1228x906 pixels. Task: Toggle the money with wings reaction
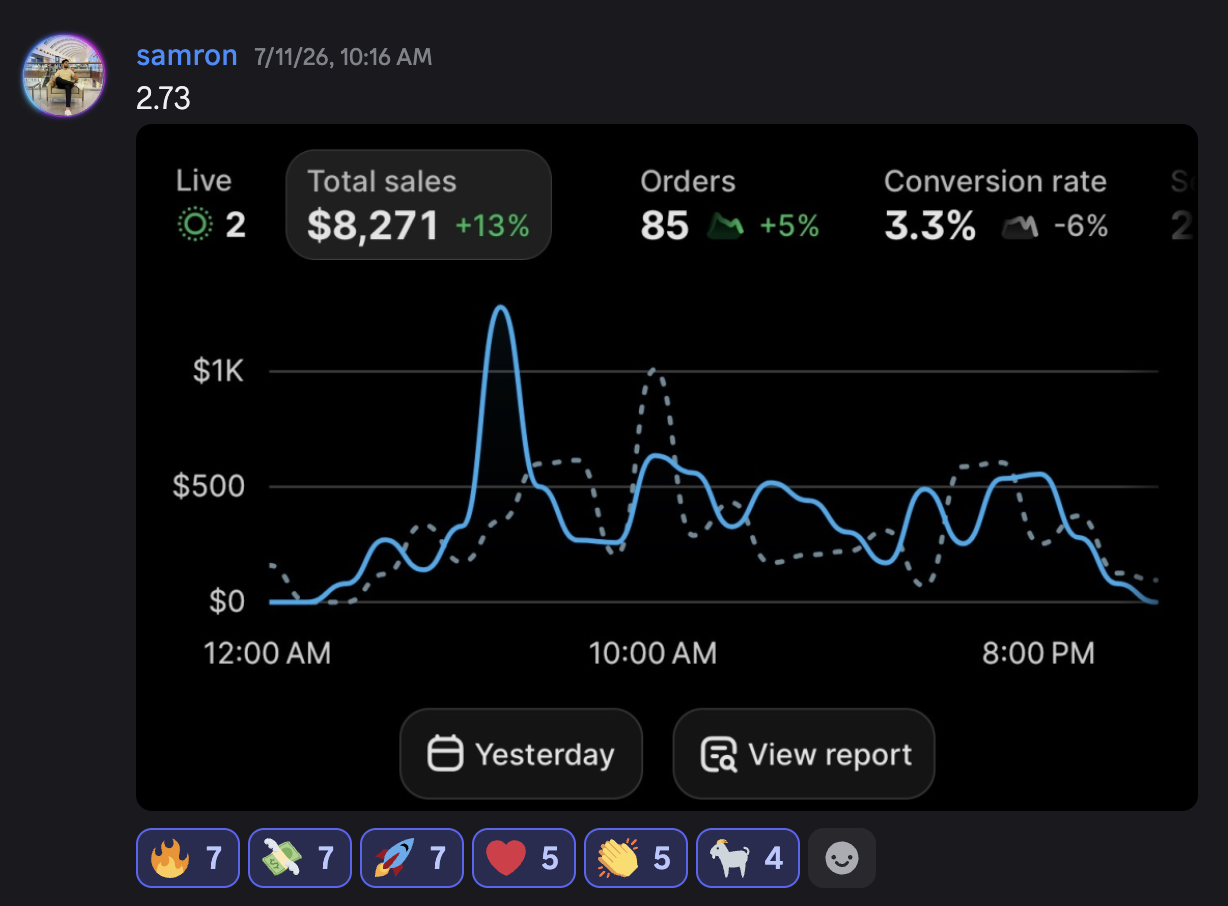(300, 858)
